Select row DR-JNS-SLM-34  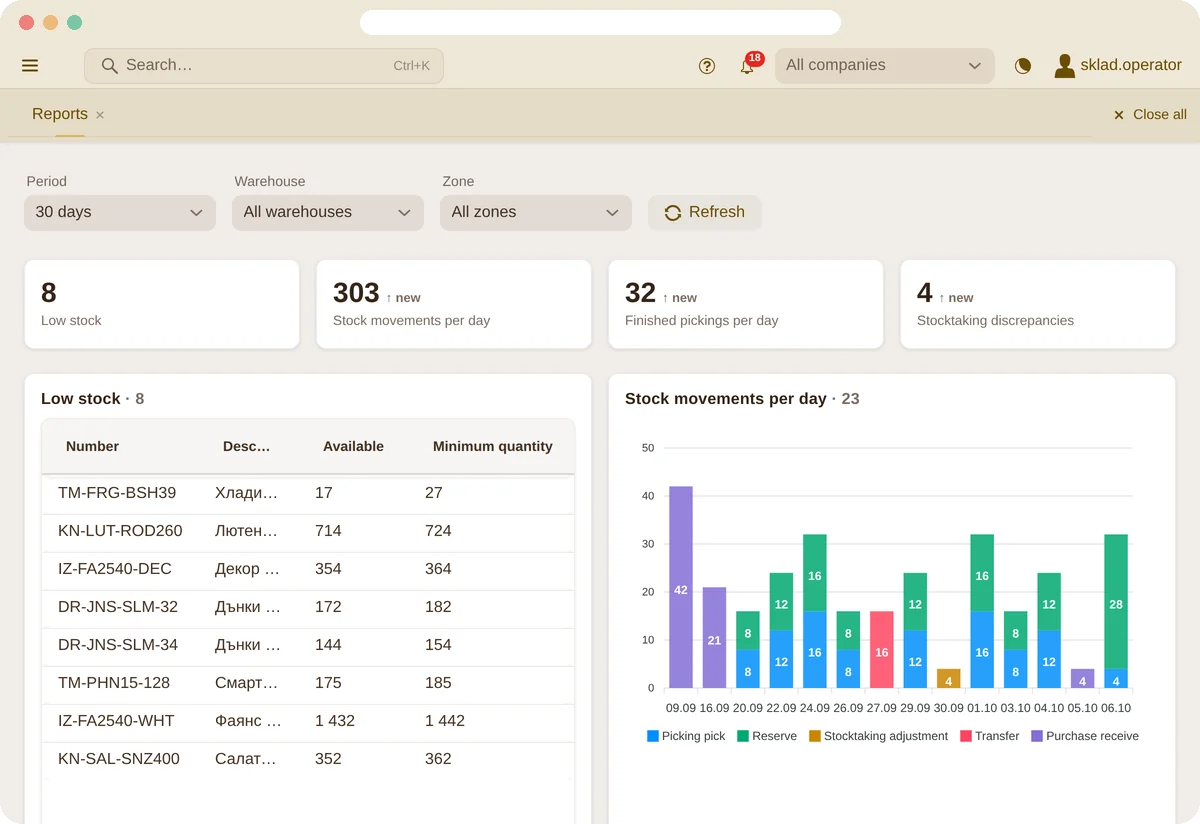[308, 645]
